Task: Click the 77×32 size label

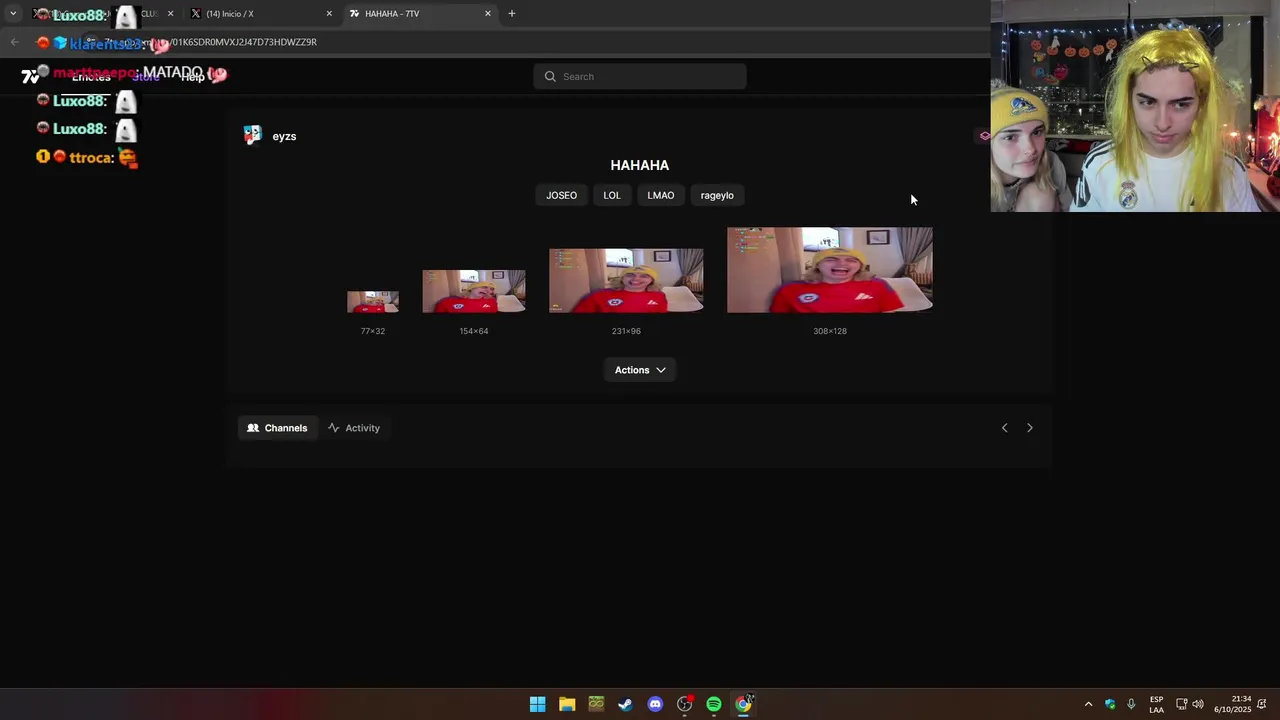Action: pos(373,331)
